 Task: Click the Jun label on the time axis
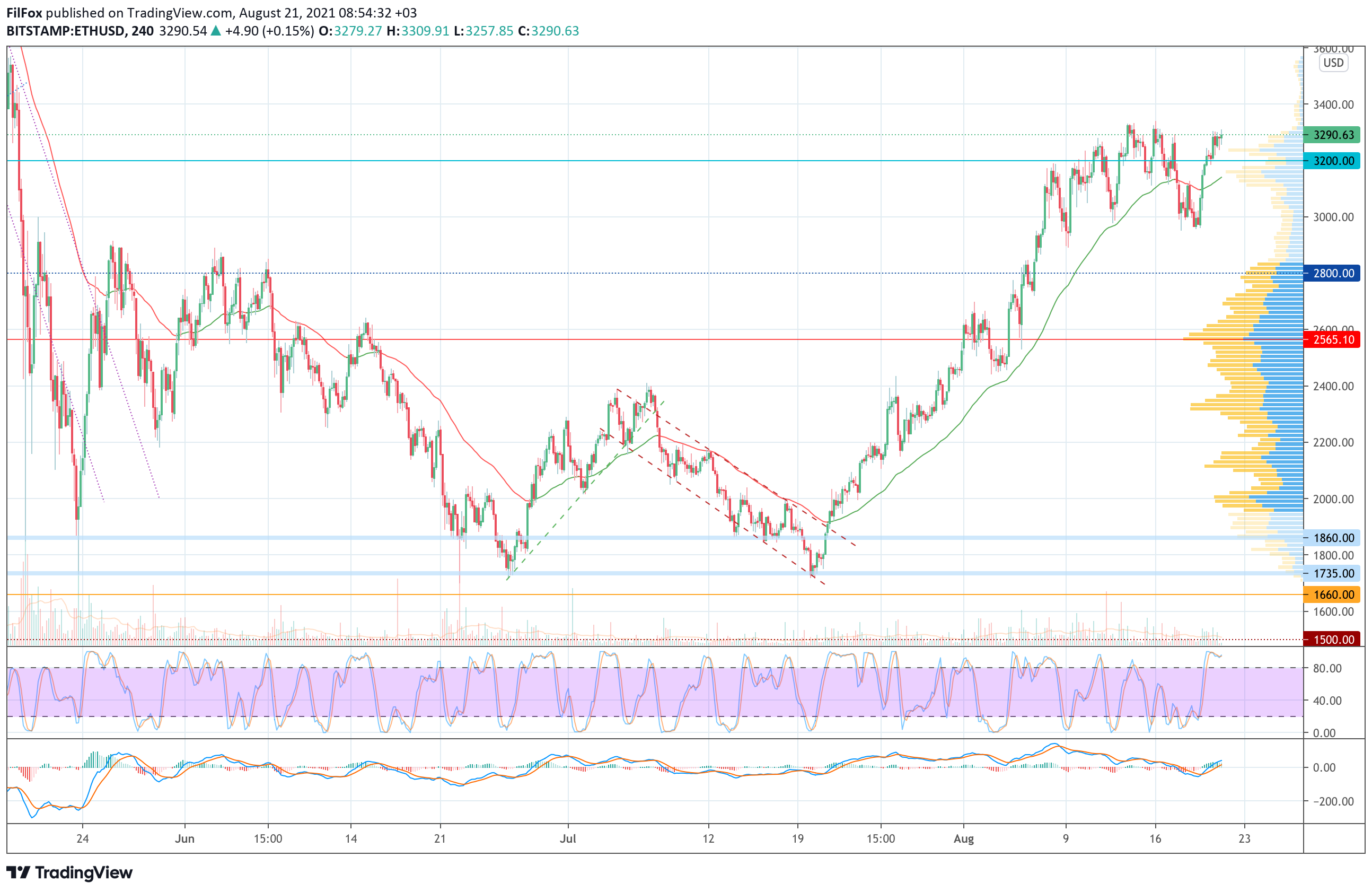click(x=184, y=838)
